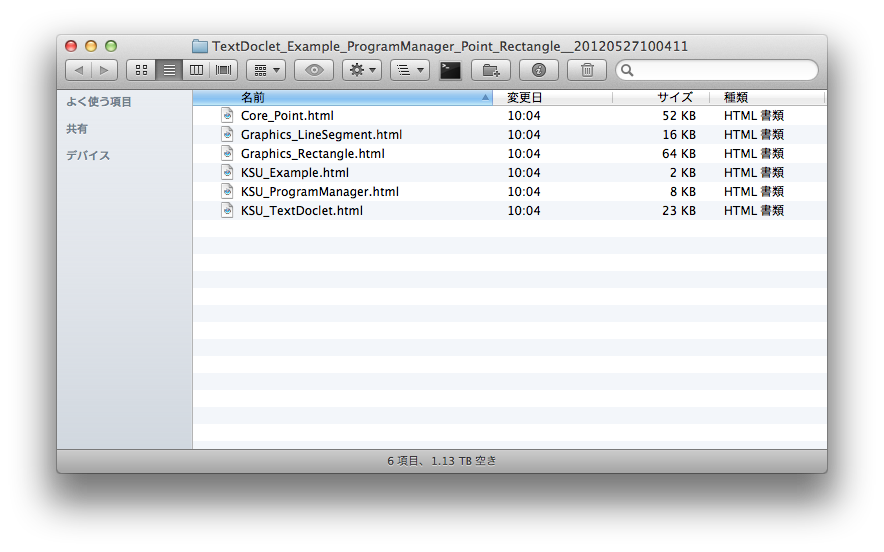Expand the よく使う項目 sidebar section
Image resolution: width=884 pixels, height=552 pixels.
tap(99, 102)
